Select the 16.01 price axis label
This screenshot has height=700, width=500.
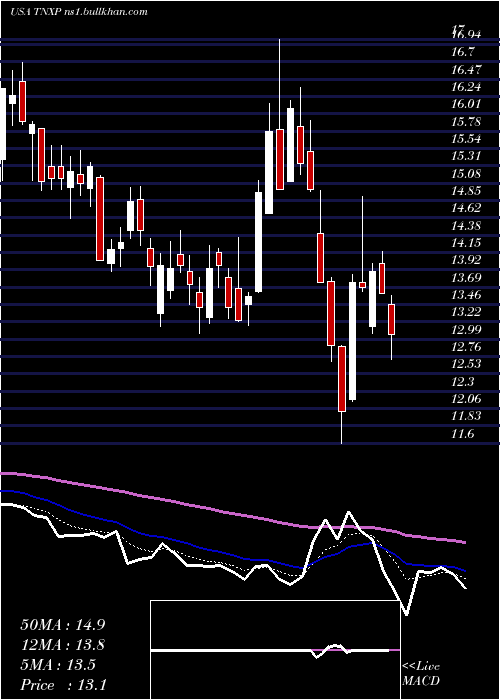pos(467,104)
